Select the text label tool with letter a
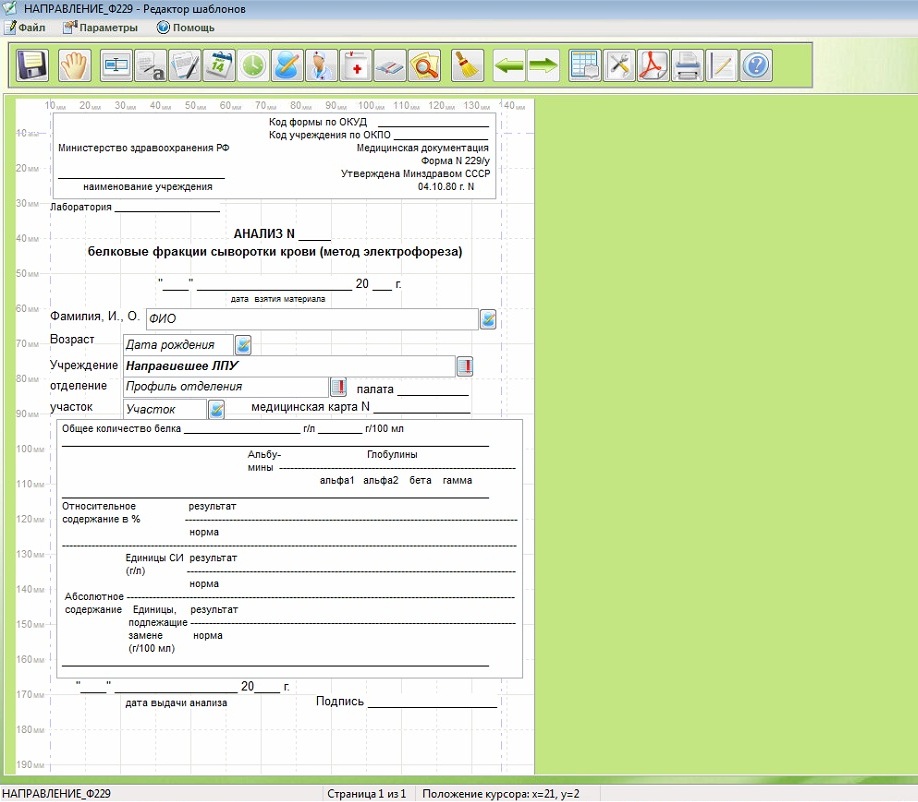This screenshot has height=802, width=918. click(x=150, y=66)
